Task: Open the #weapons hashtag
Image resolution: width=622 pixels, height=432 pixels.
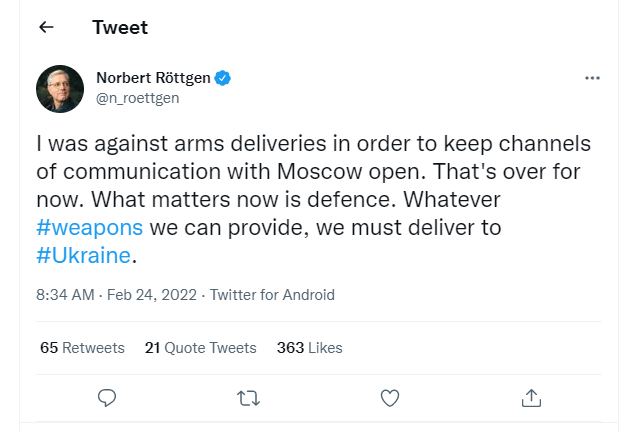Action: (x=89, y=227)
